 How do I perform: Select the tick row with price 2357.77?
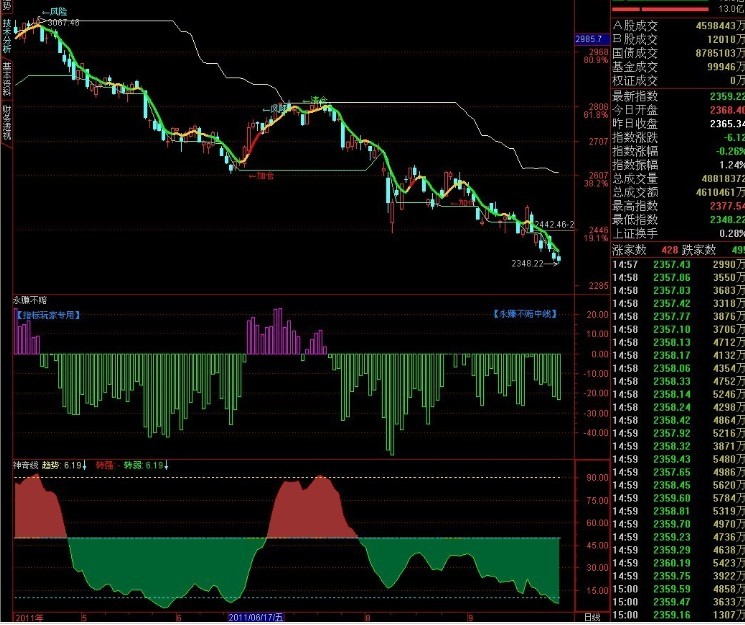click(x=678, y=317)
